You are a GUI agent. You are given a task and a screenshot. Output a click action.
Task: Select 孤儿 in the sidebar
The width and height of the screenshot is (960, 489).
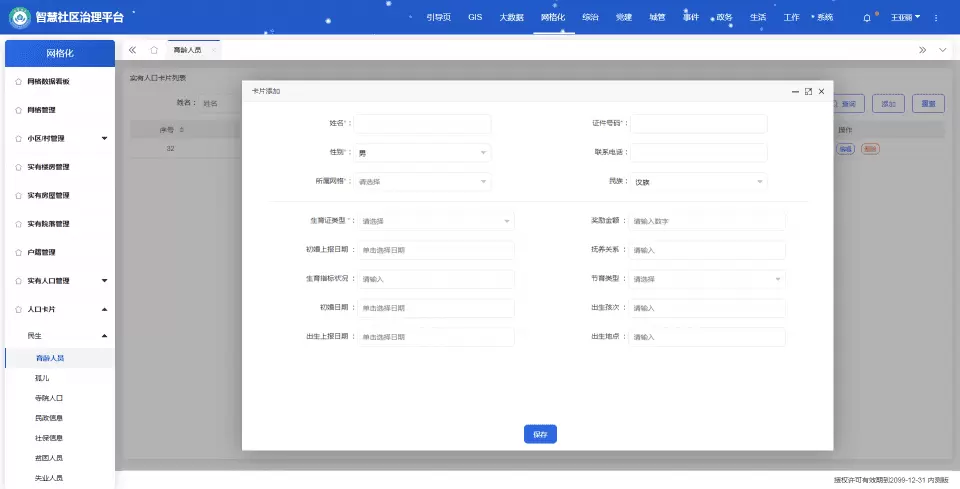click(42, 378)
